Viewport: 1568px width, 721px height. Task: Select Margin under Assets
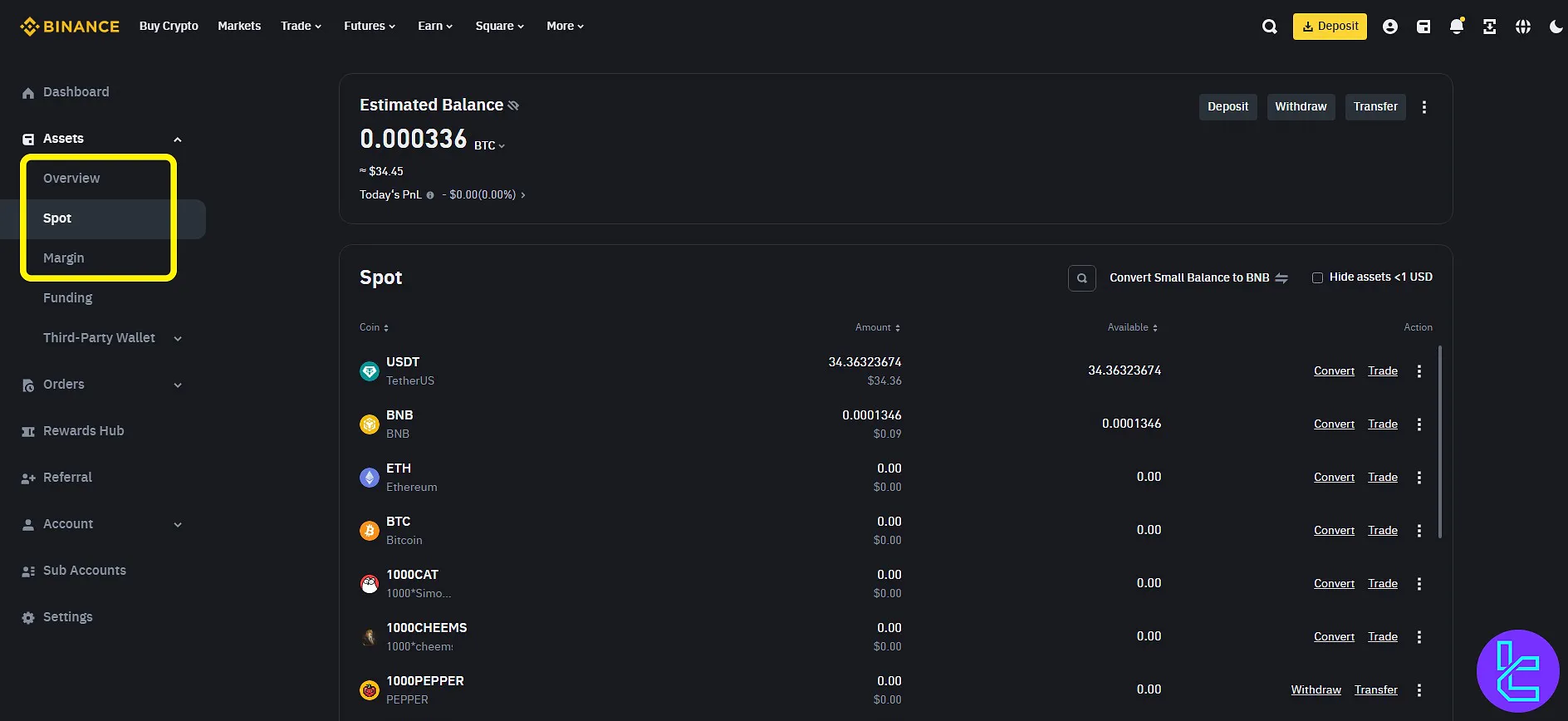click(x=63, y=258)
